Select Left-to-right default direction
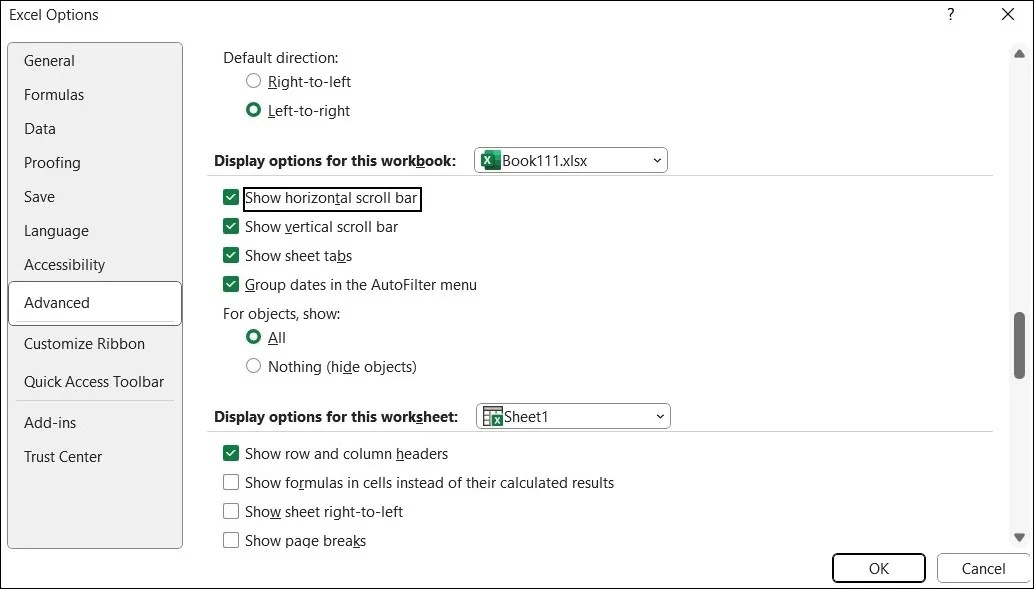1034x589 pixels. pyautogui.click(x=254, y=110)
